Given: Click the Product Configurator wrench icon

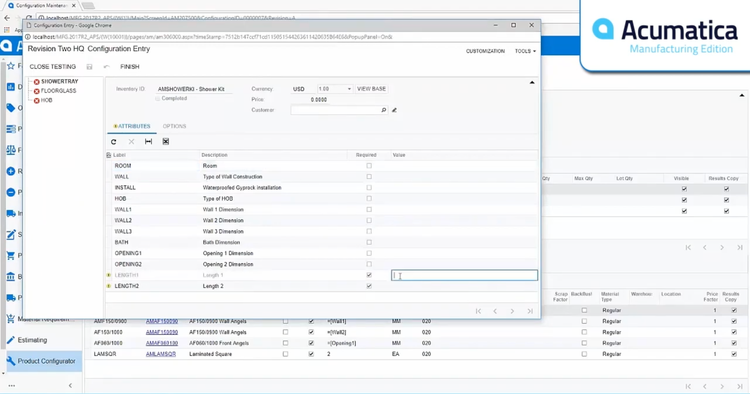Looking at the screenshot, I should pos(11,361).
